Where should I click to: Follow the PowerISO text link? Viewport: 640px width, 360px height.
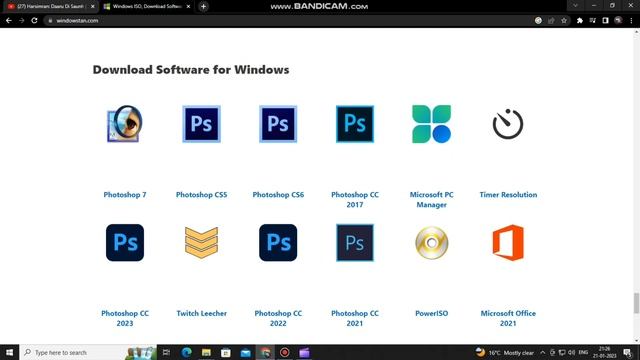pyautogui.click(x=431, y=313)
